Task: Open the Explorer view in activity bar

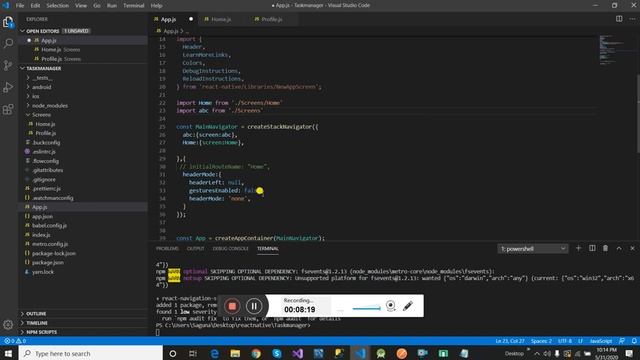Action: point(8,22)
